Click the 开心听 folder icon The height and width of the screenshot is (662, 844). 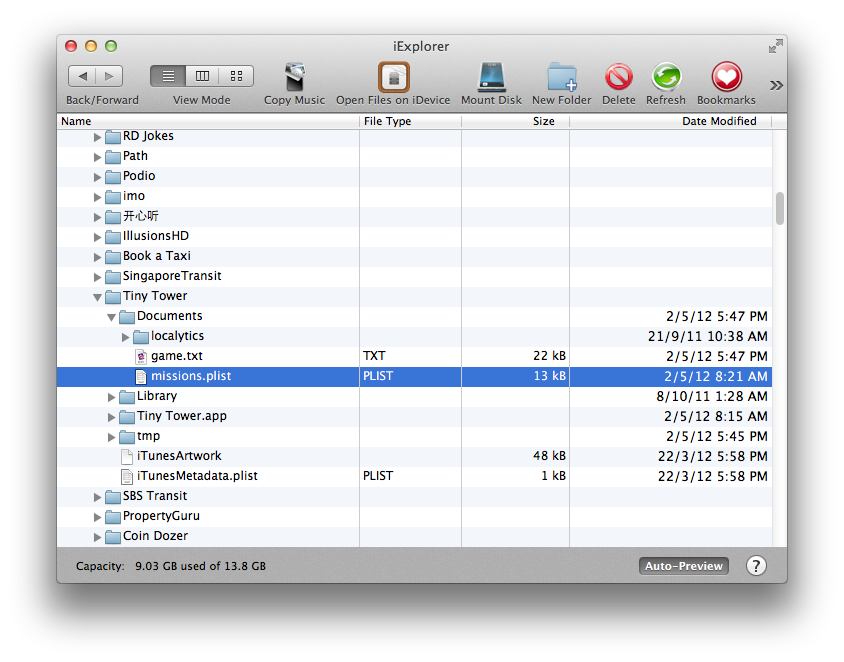[113, 217]
